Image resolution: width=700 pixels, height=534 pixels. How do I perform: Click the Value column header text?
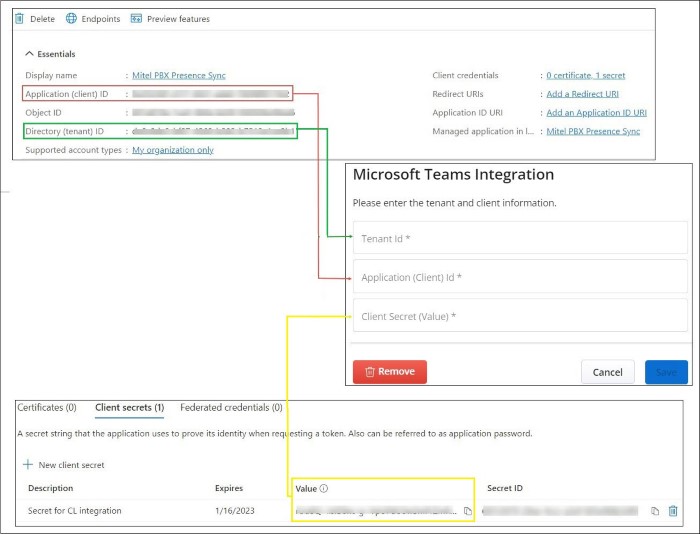tap(306, 488)
